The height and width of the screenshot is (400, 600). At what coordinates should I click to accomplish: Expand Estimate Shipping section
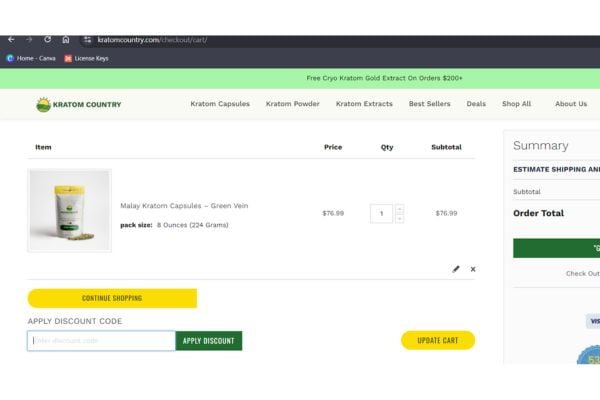tap(556, 169)
